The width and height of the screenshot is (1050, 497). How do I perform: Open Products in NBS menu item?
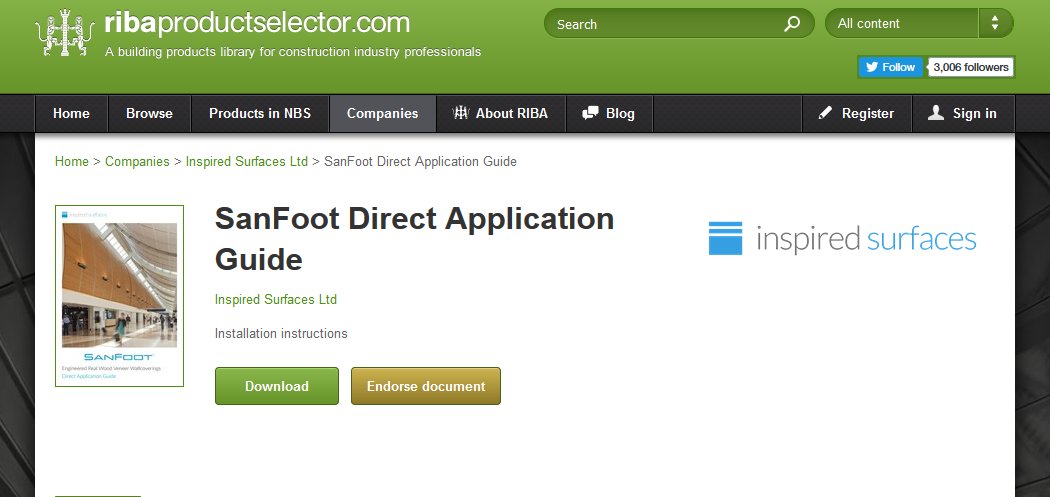(260, 113)
